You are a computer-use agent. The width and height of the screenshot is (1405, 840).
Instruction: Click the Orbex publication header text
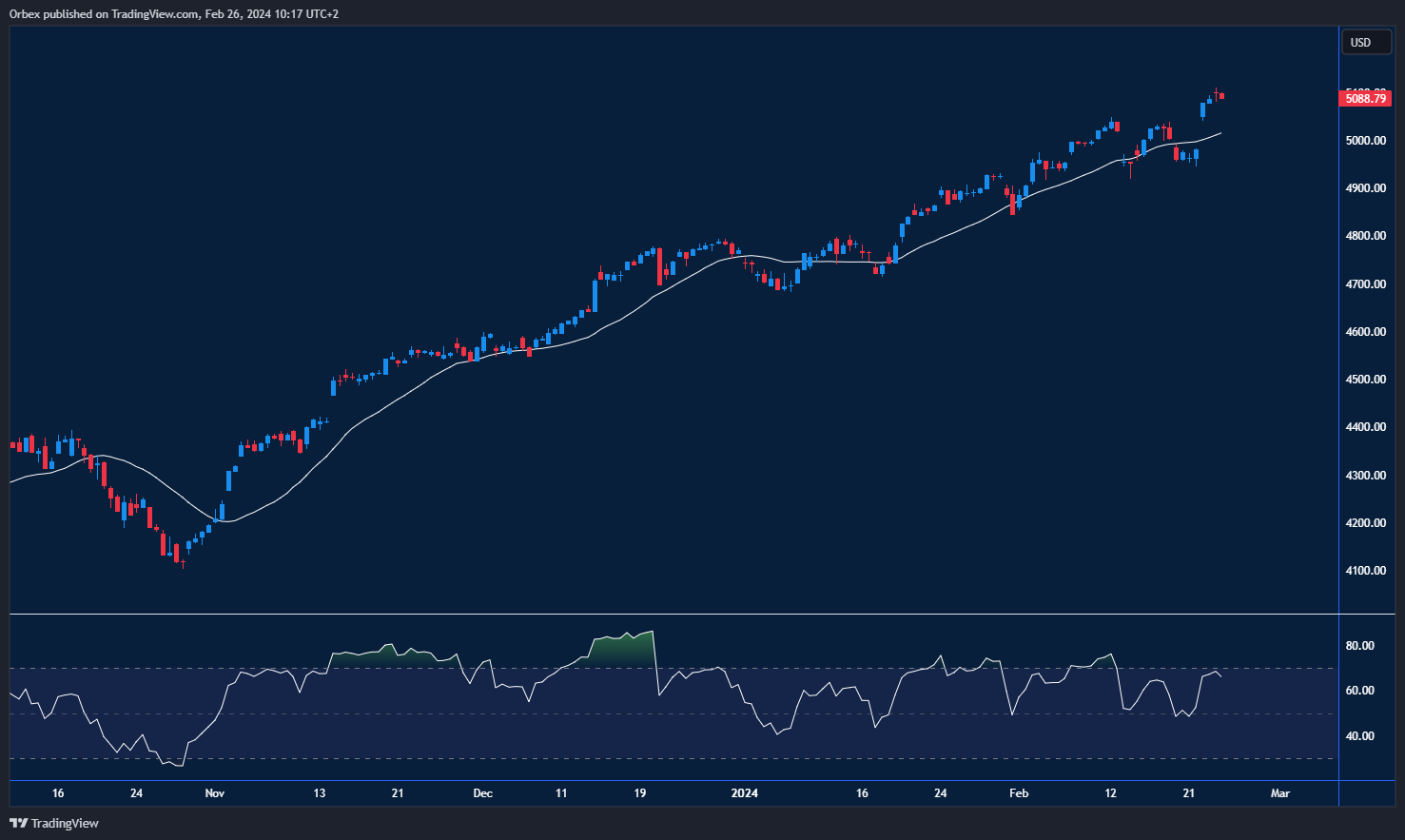coord(171,14)
